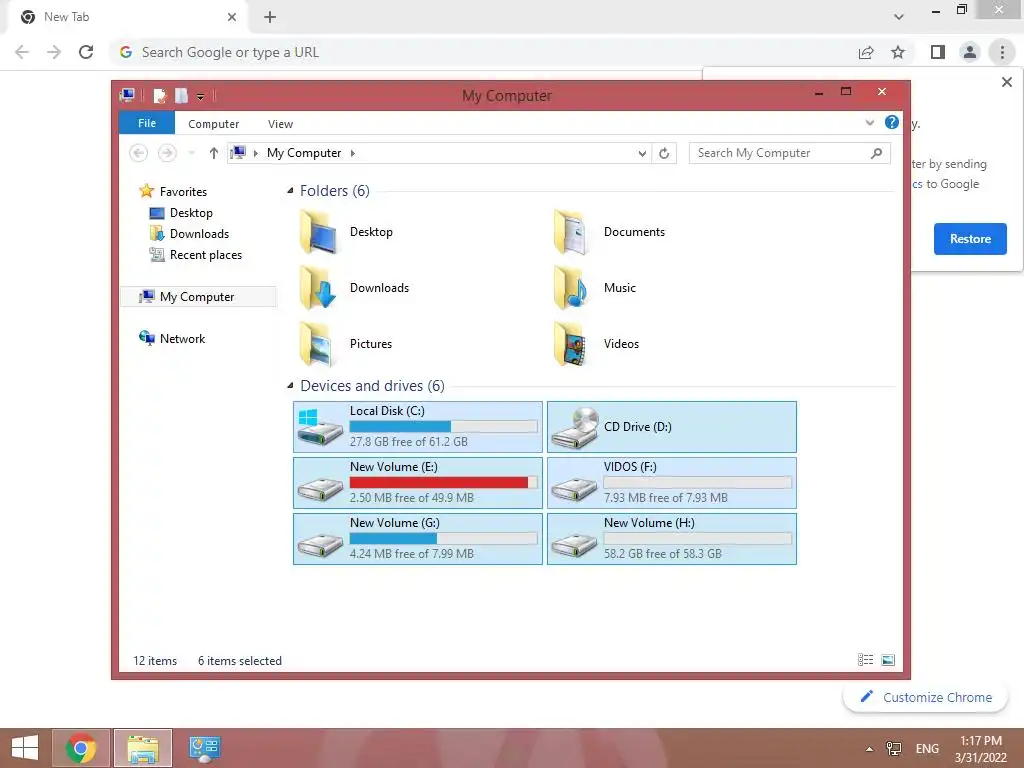Close the New Tab Chrome tab
The width and height of the screenshot is (1024, 768).
click(x=232, y=17)
